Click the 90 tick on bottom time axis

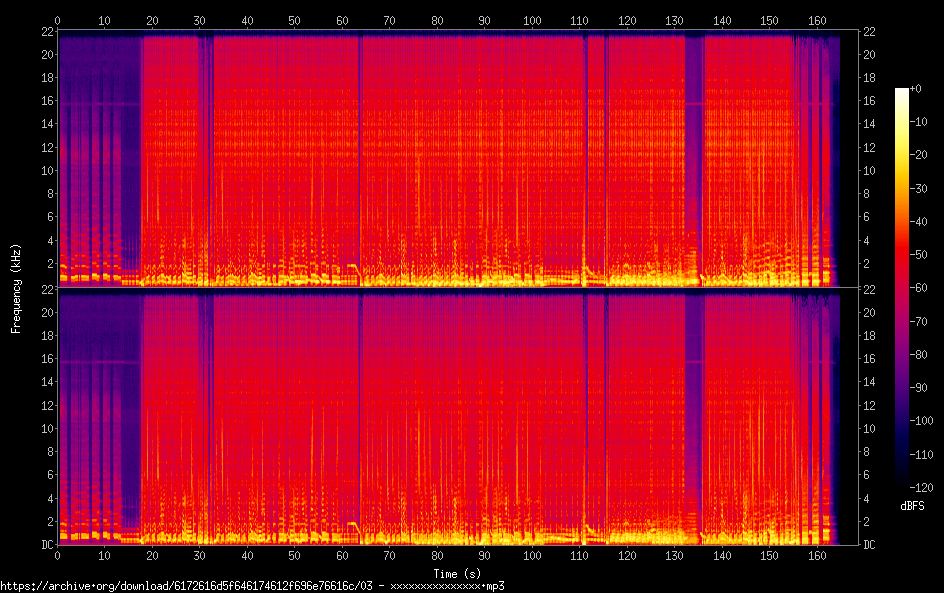click(x=484, y=556)
